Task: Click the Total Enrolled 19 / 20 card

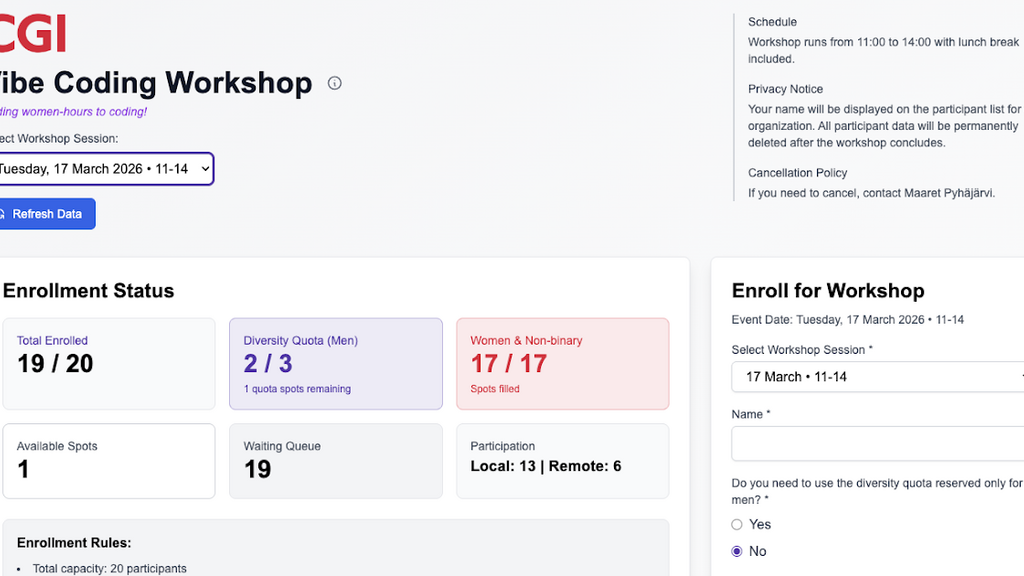Action: 108,363
